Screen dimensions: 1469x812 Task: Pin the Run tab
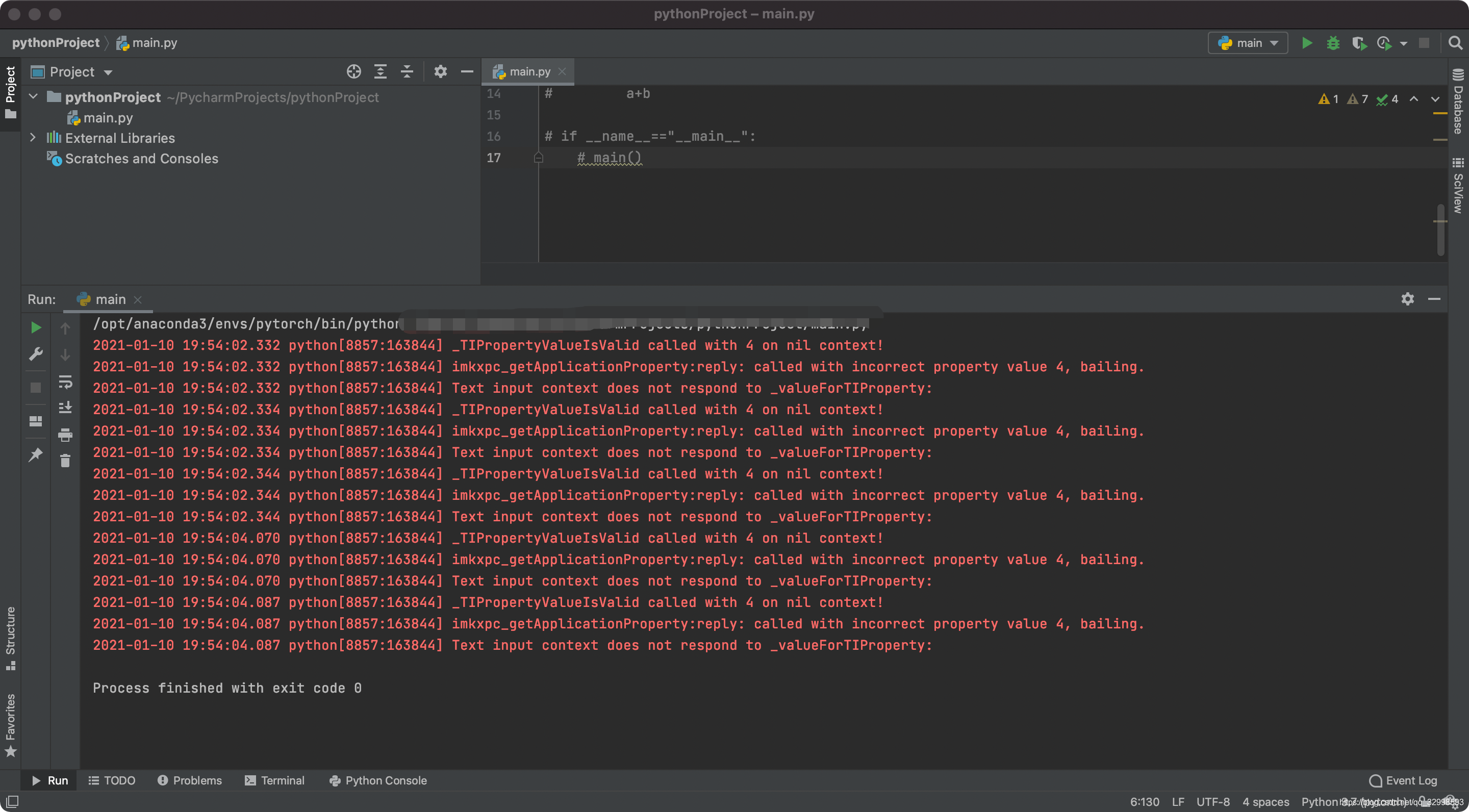pos(35,454)
